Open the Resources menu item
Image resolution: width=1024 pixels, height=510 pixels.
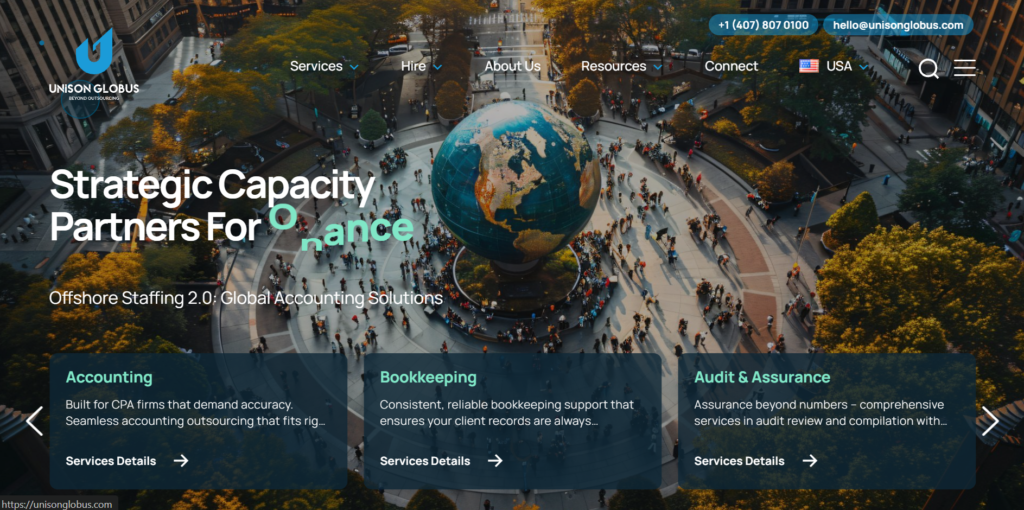pos(614,66)
